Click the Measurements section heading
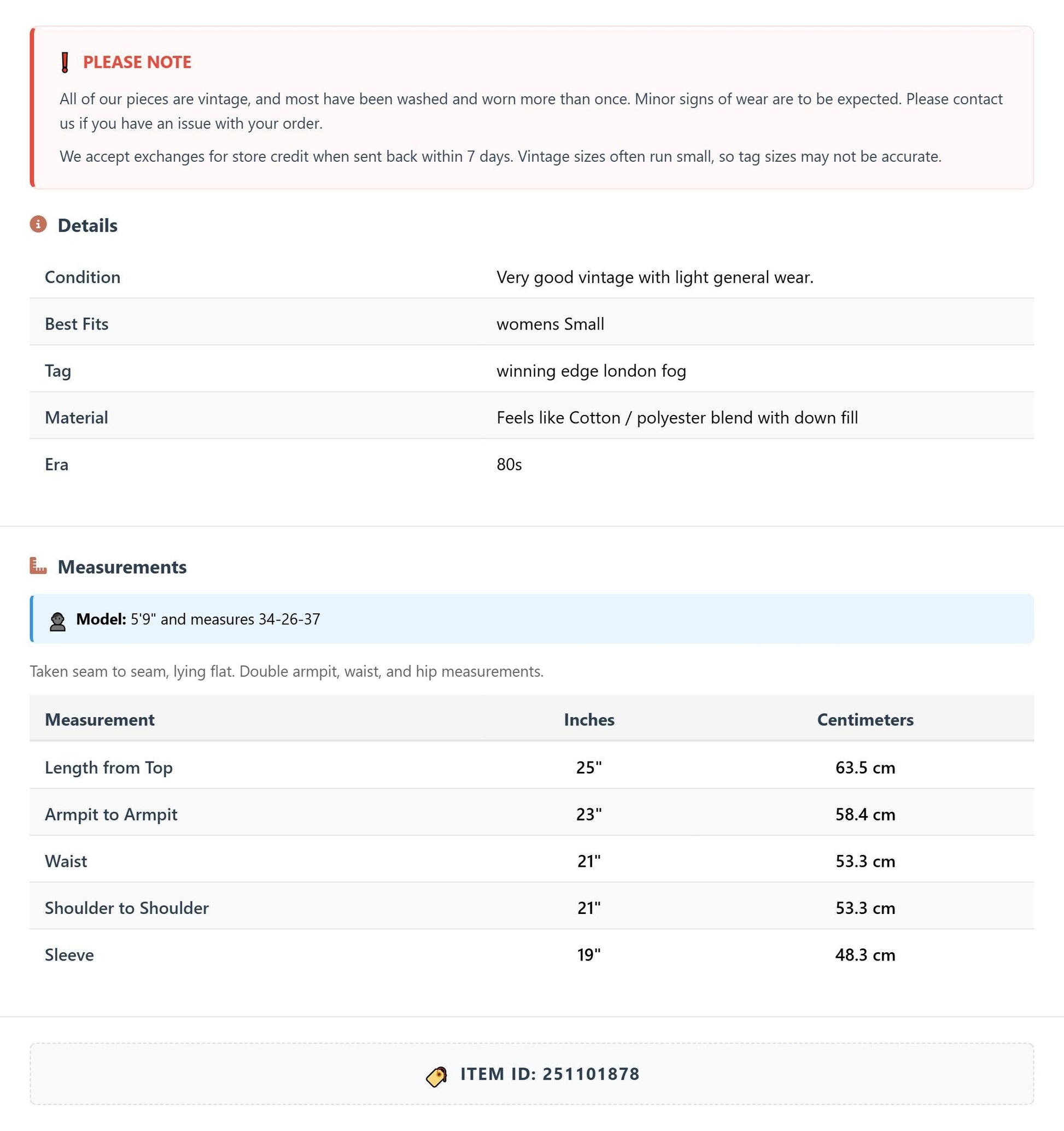Viewport: 1064px width, 1131px height. click(x=122, y=567)
